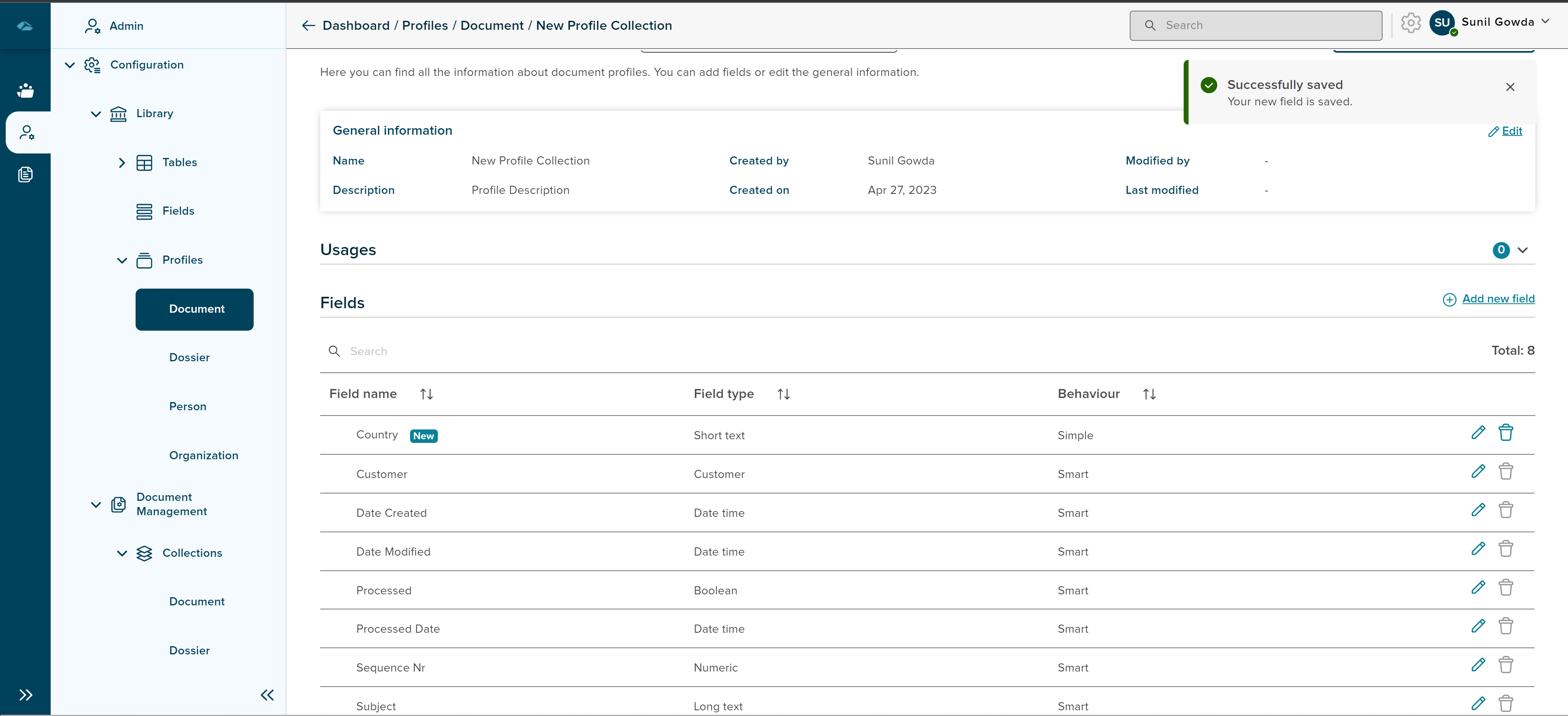Sort the table by Field name
The height and width of the screenshot is (716, 1568).
click(x=426, y=394)
